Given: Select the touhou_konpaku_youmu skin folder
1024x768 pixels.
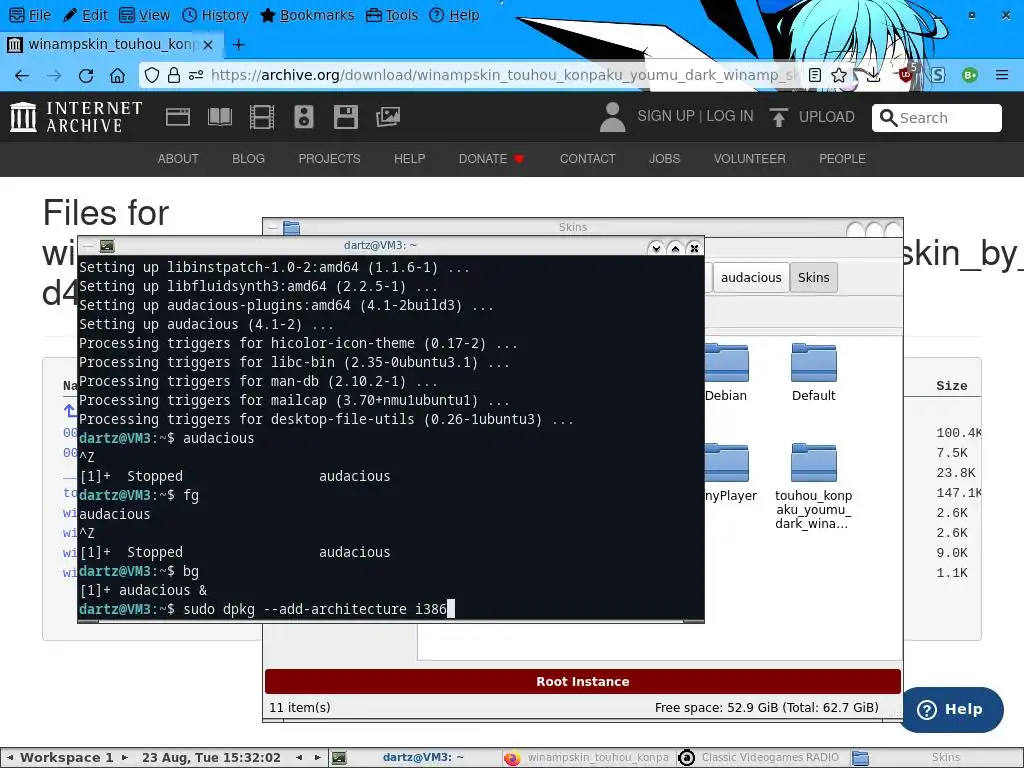Looking at the screenshot, I should (x=814, y=486).
